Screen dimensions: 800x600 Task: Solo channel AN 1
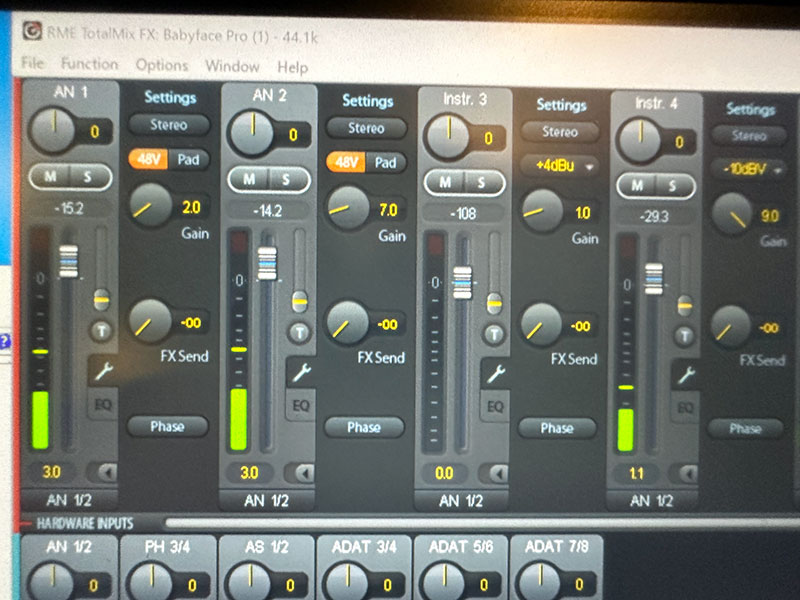click(89, 177)
